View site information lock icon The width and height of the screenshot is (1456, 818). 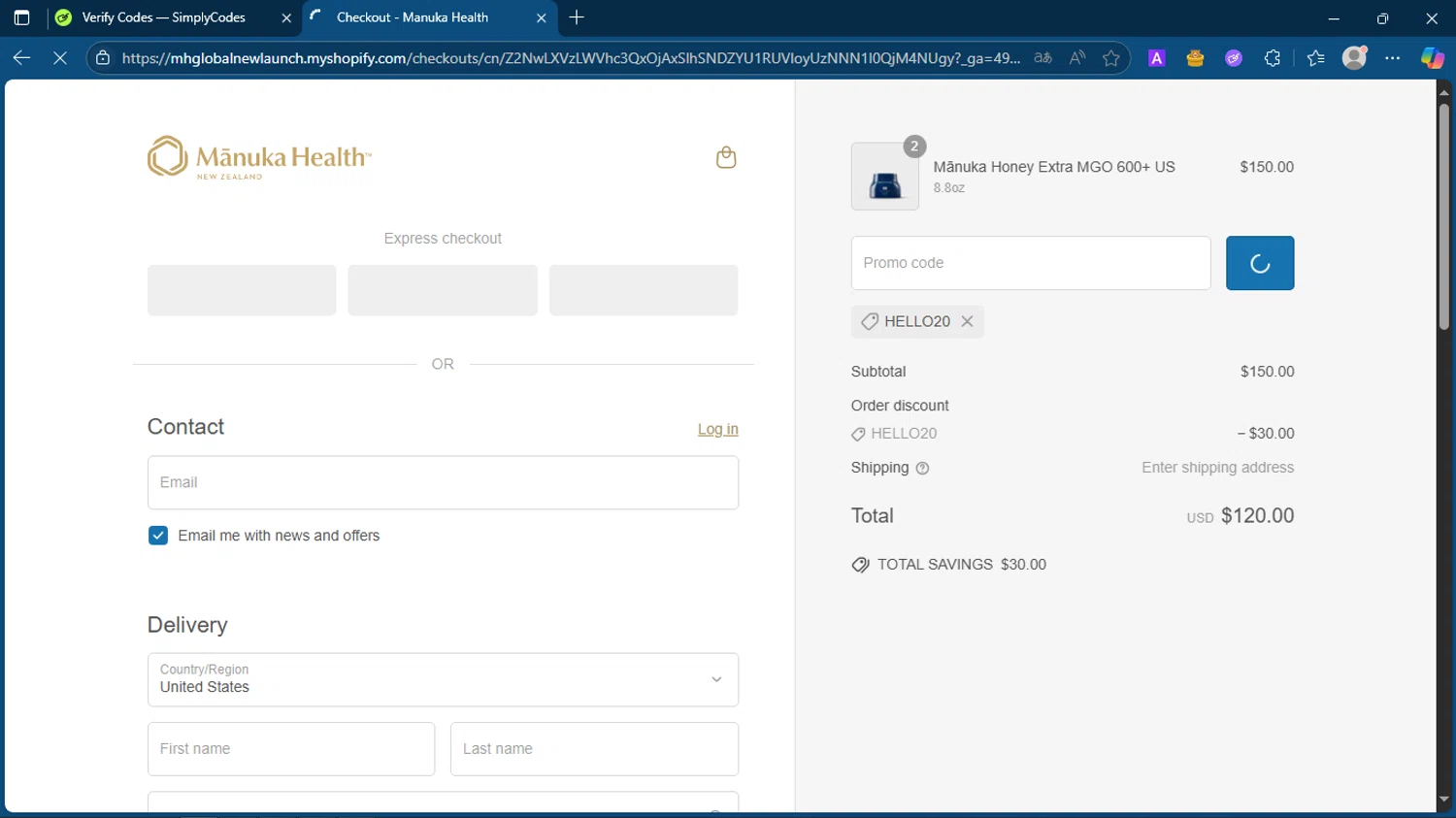tap(103, 58)
